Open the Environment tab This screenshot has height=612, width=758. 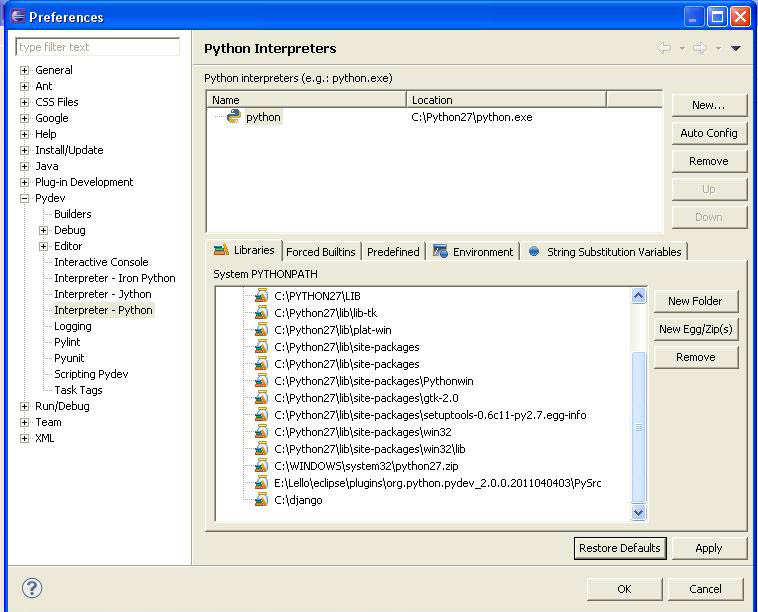473,252
